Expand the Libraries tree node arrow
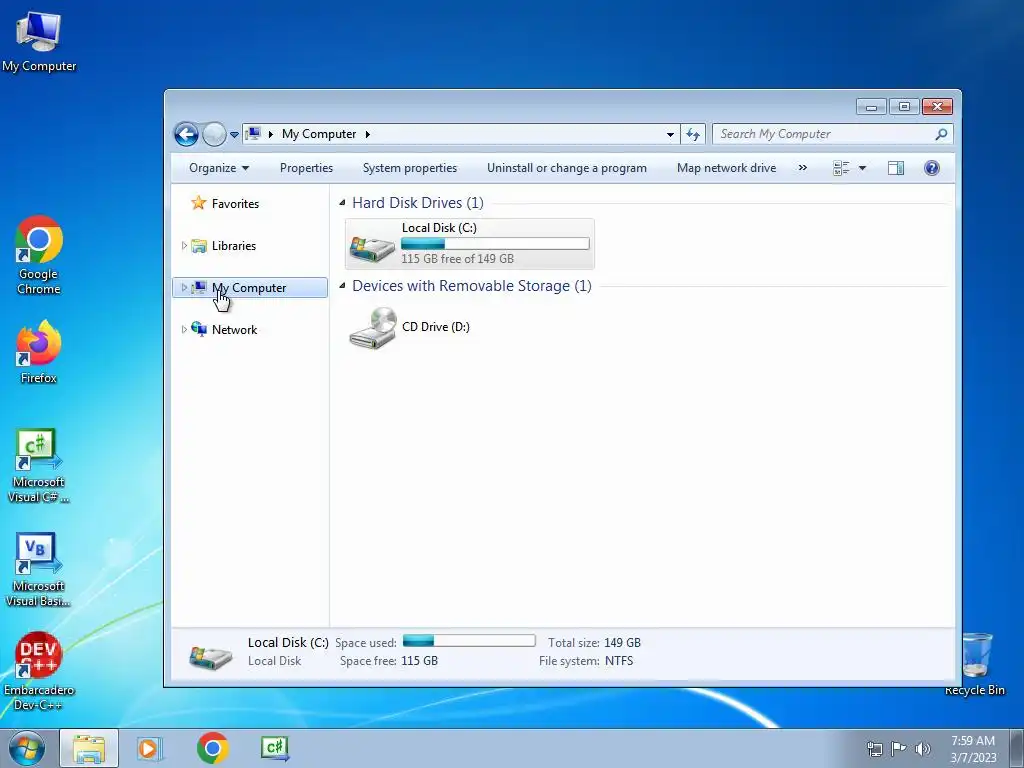This screenshot has width=1024, height=768. (x=184, y=246)
